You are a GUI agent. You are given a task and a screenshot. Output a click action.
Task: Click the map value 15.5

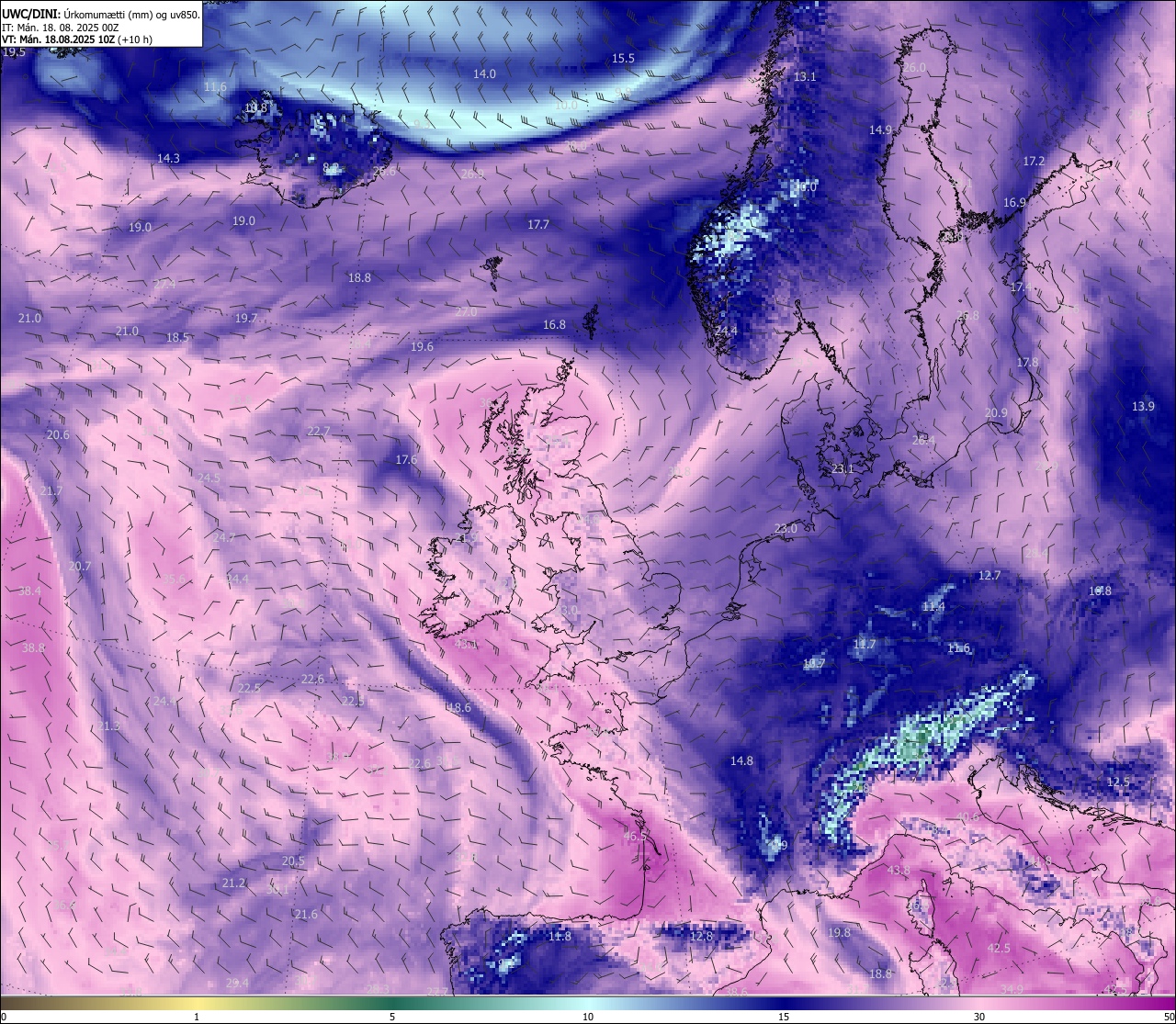(x=623, y=58)
